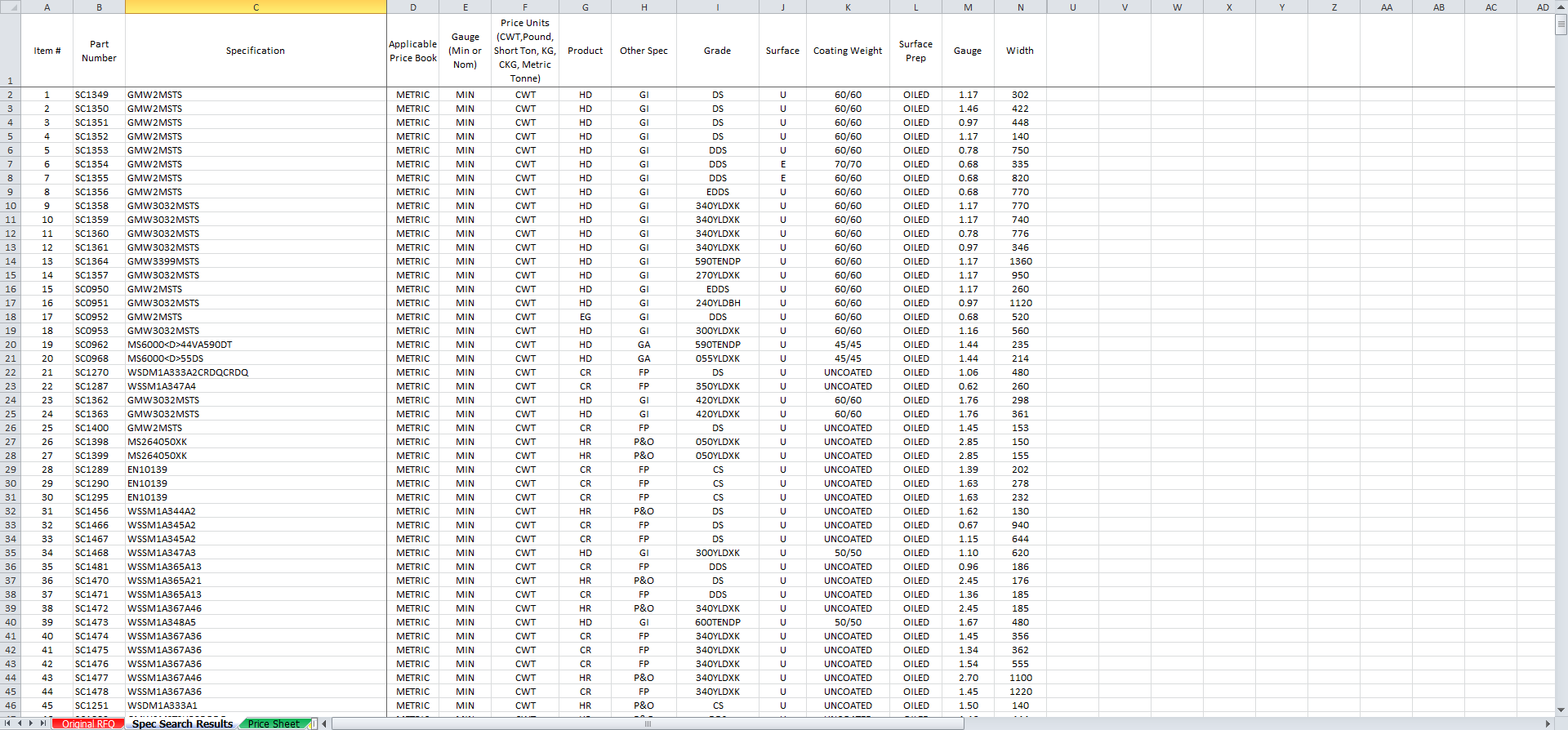Image resolution: width=1568 pixels, height=730 pixels.
Task: Click the vertical scrollbar up arrow
Action: tap(1561, 7)
